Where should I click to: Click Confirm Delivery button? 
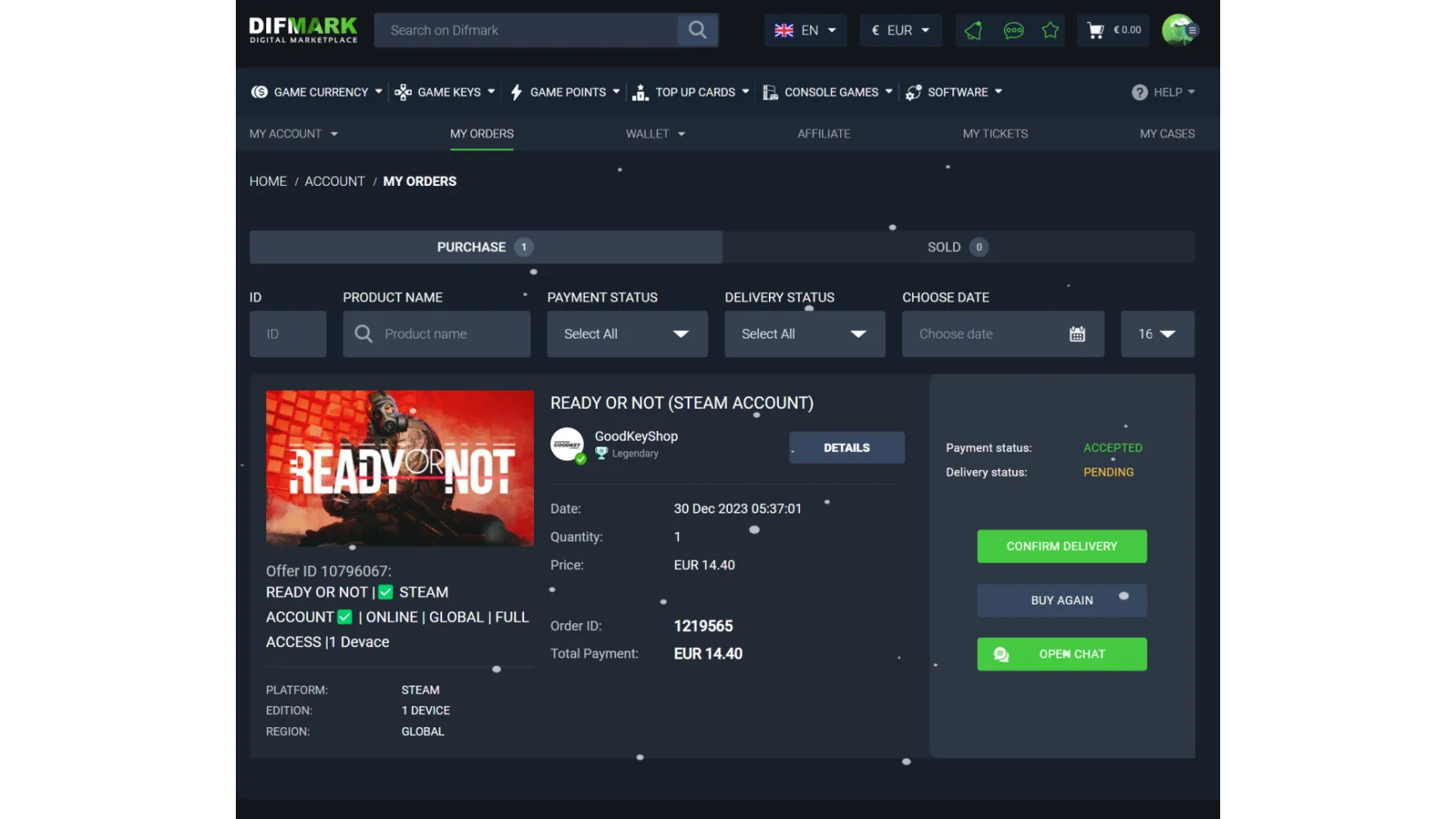1061,546
